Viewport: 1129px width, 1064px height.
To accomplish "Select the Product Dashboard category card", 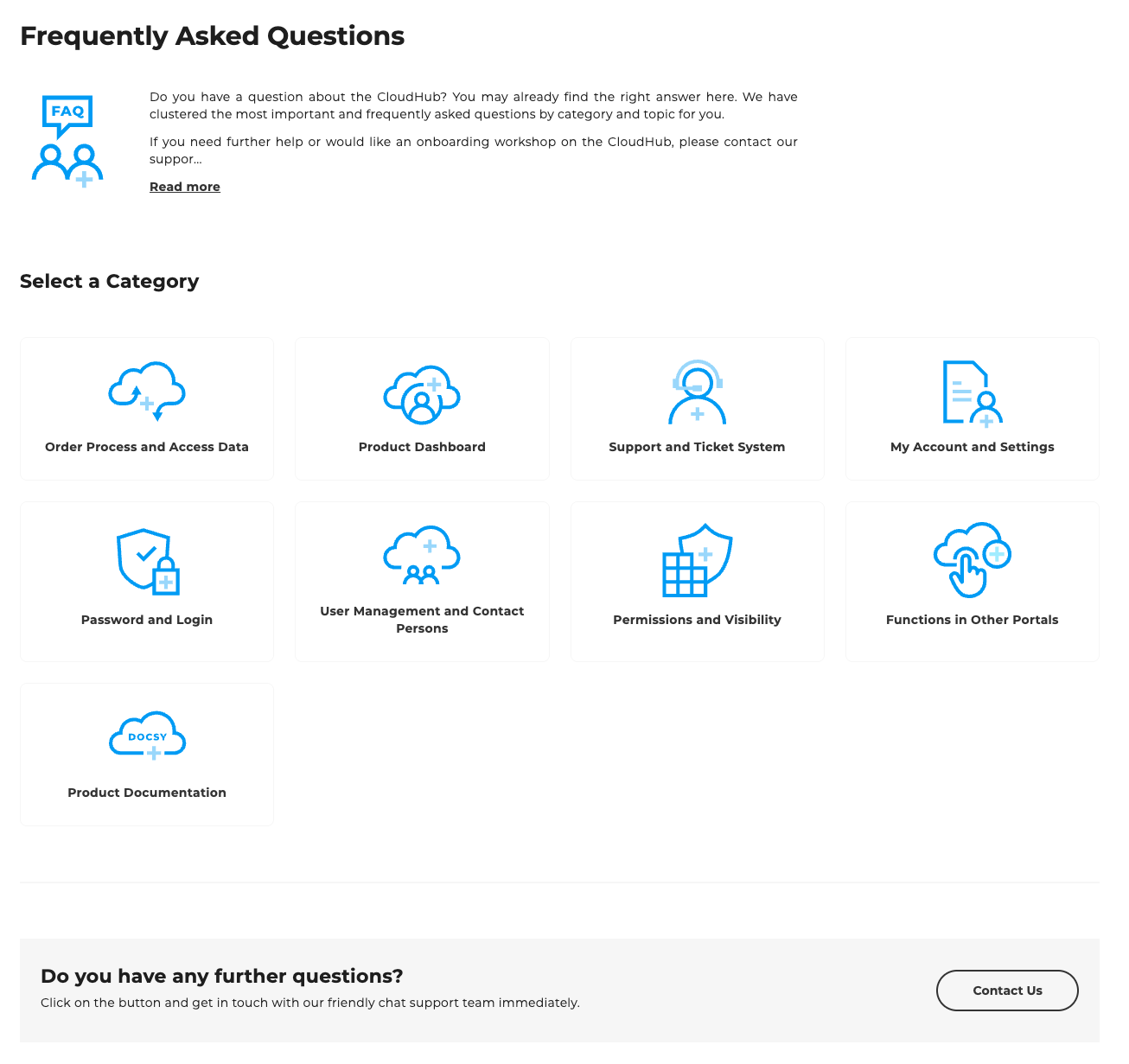I will click(x=422, y=408).
